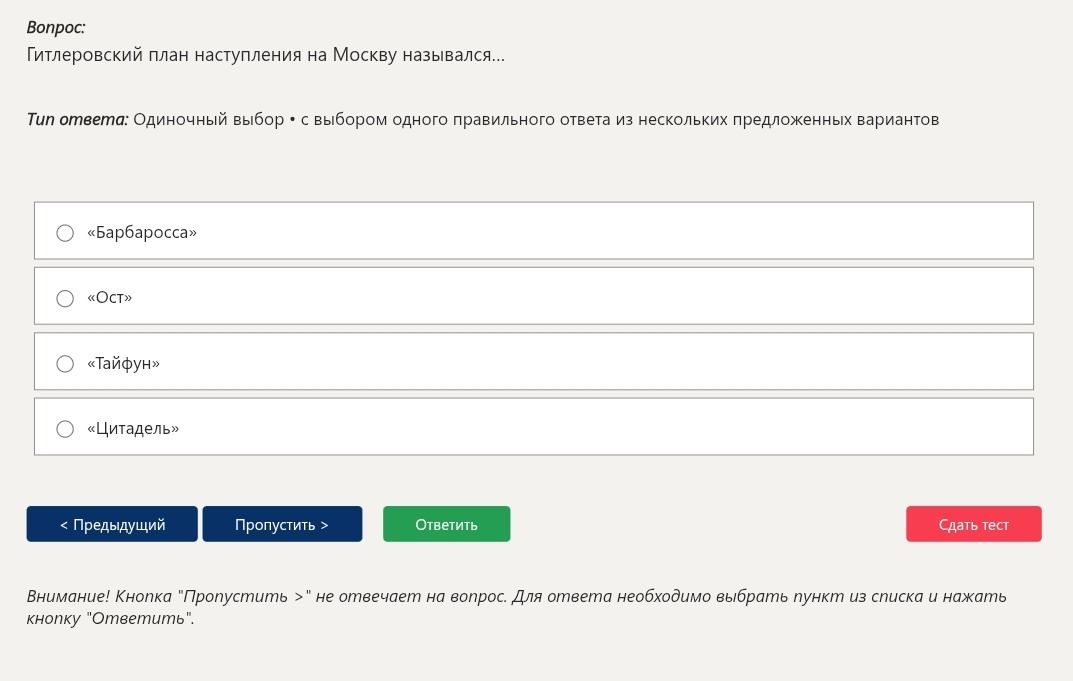
Task: Click the «Цитадель» answer label text
Action: pyautogui.click(x=133, y=428)
